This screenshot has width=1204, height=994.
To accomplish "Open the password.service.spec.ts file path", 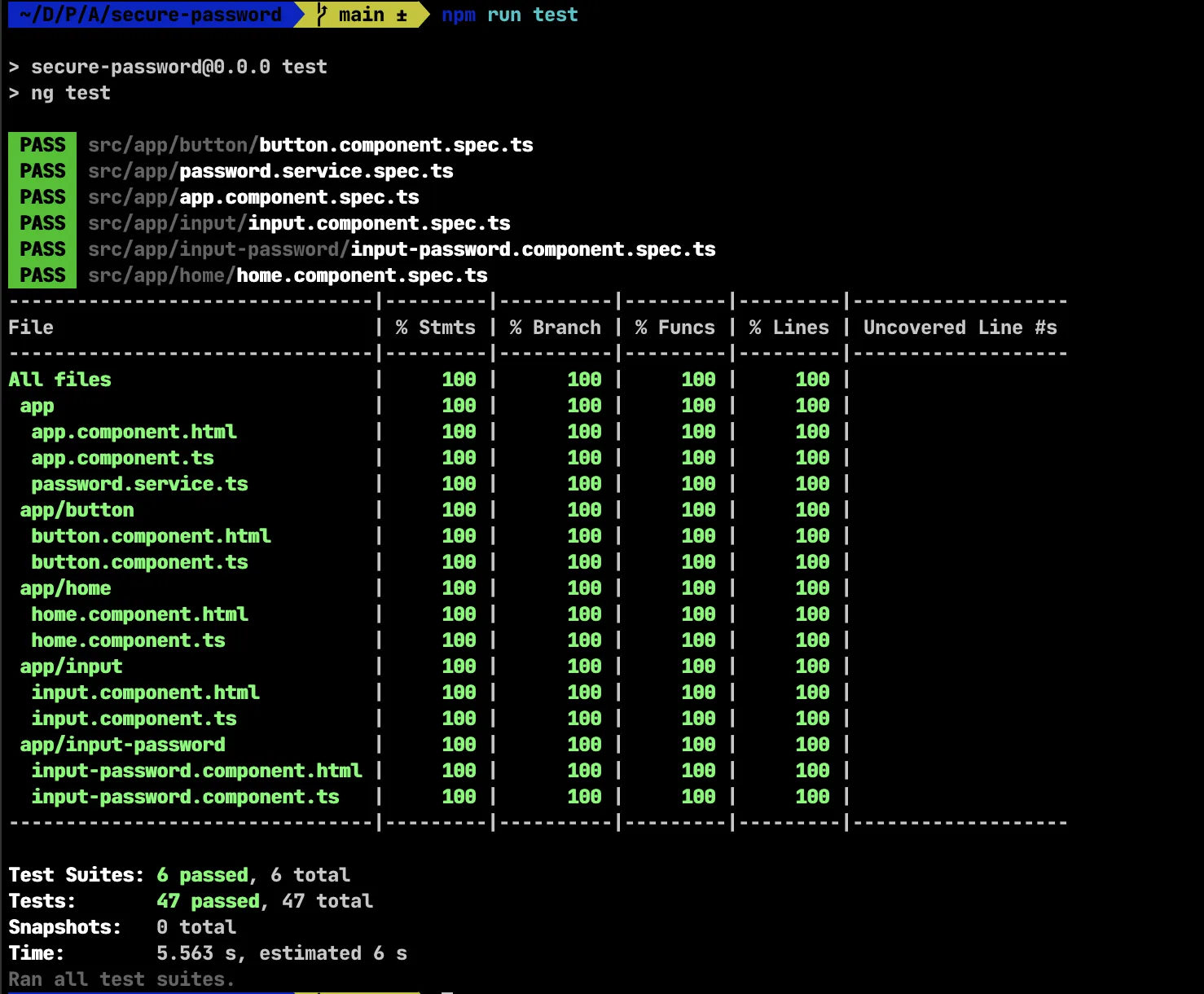I will click(270, 171).
